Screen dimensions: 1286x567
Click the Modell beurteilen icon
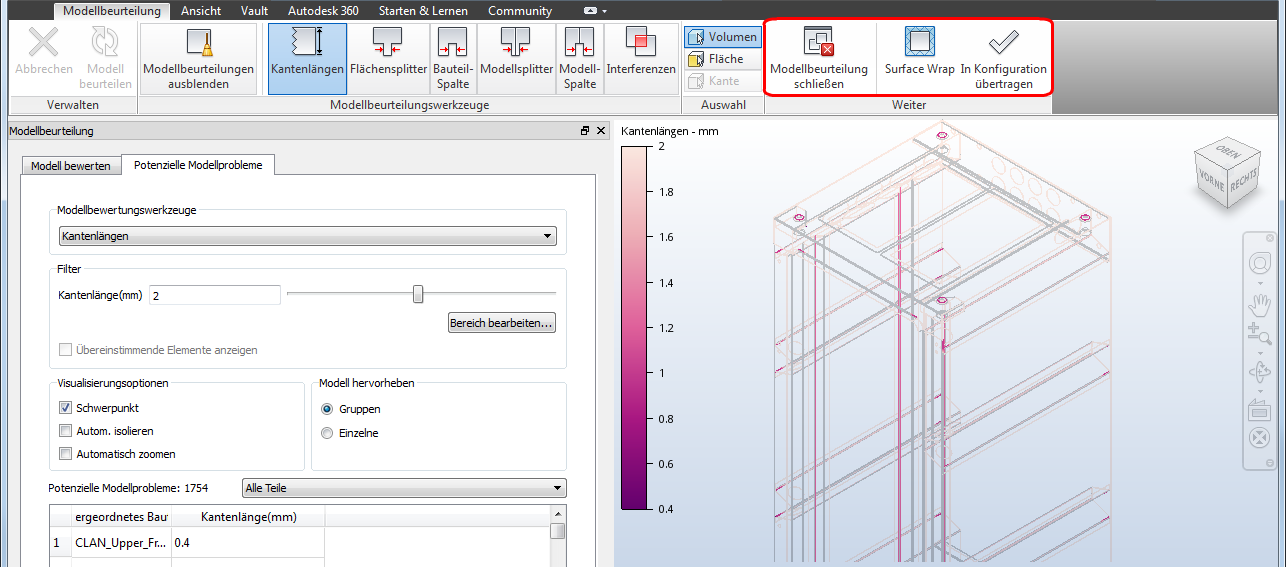click(105, 43)
